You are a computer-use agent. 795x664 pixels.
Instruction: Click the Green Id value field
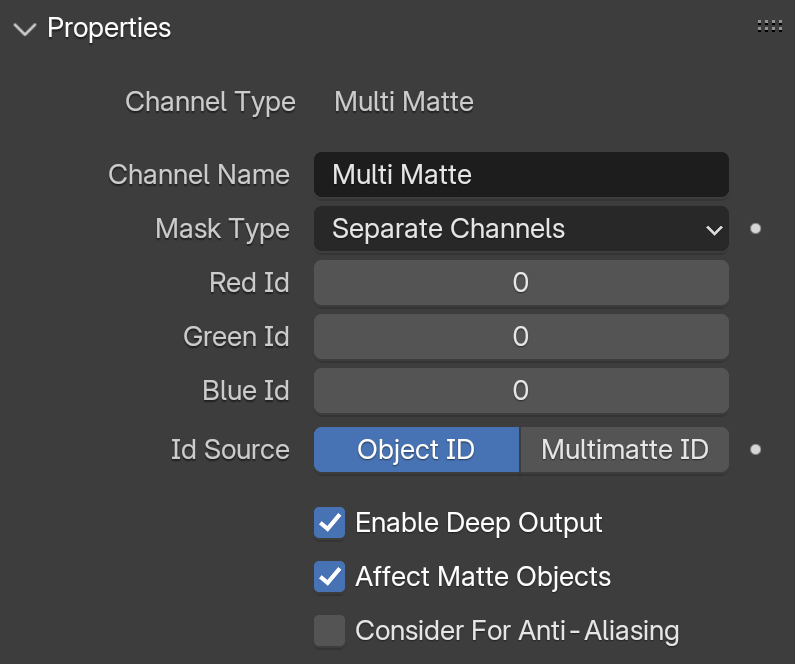521,337
